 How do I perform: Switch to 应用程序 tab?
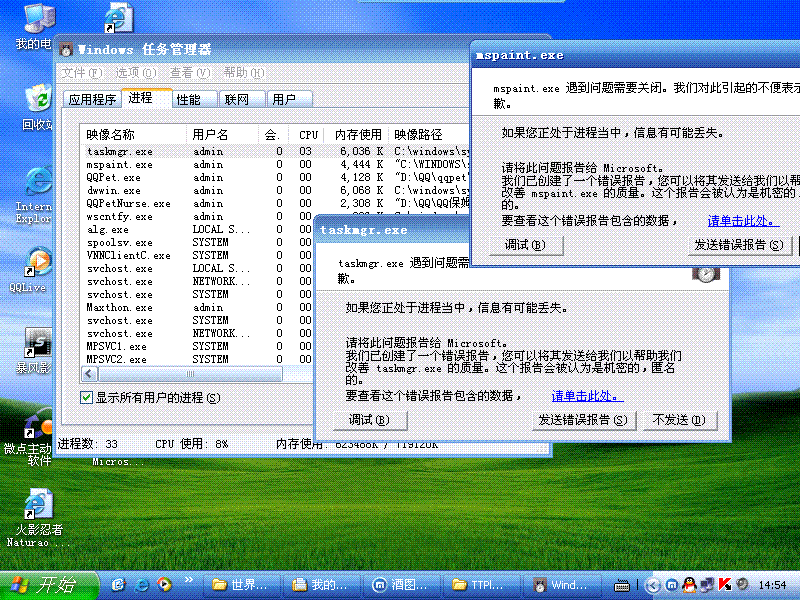click(x=92, y=99)
